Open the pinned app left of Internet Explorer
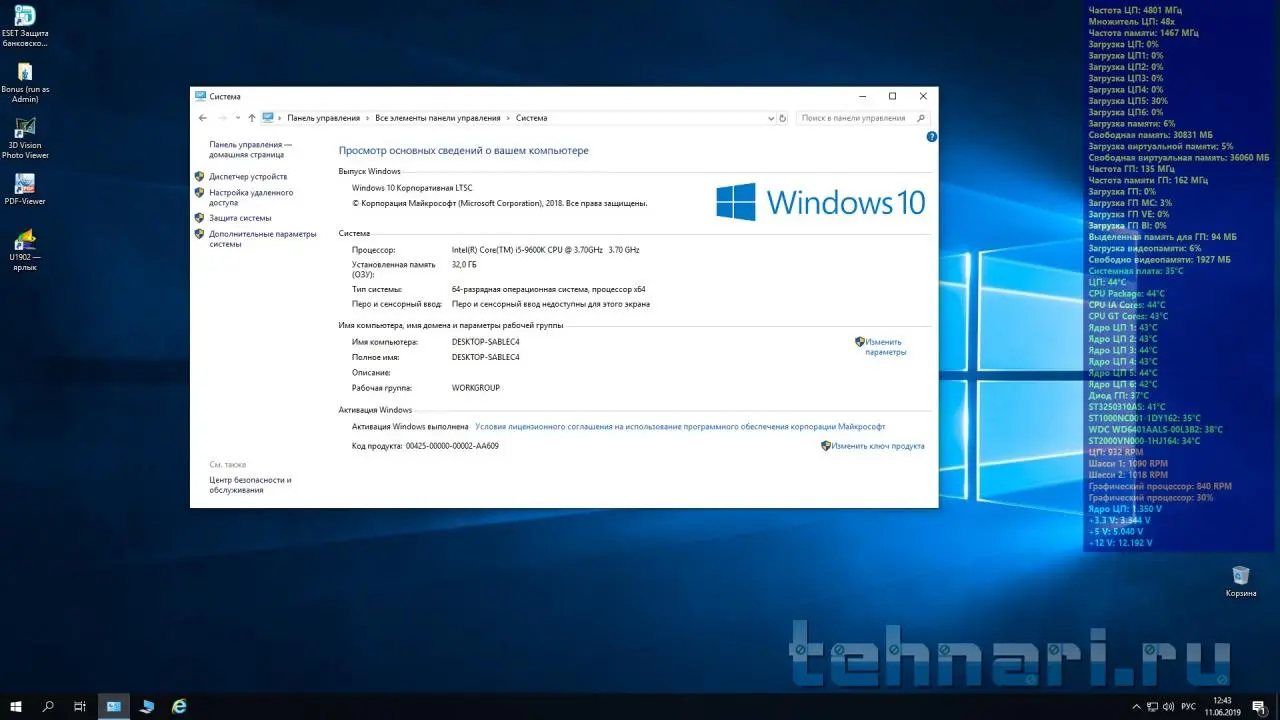The height and width of the screenshot is (720, 1280). [147, 706]
